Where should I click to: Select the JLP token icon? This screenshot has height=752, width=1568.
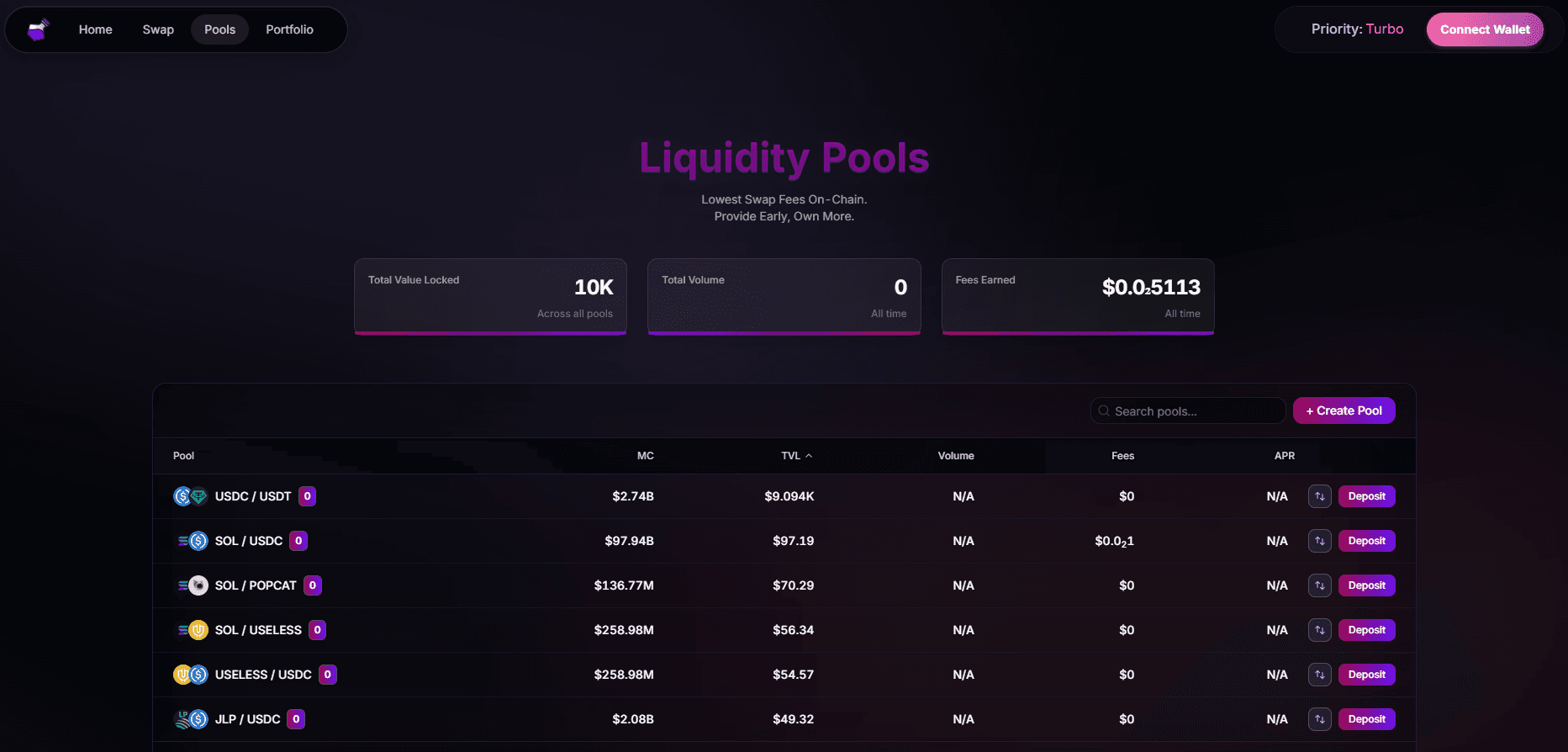point(182,718)
